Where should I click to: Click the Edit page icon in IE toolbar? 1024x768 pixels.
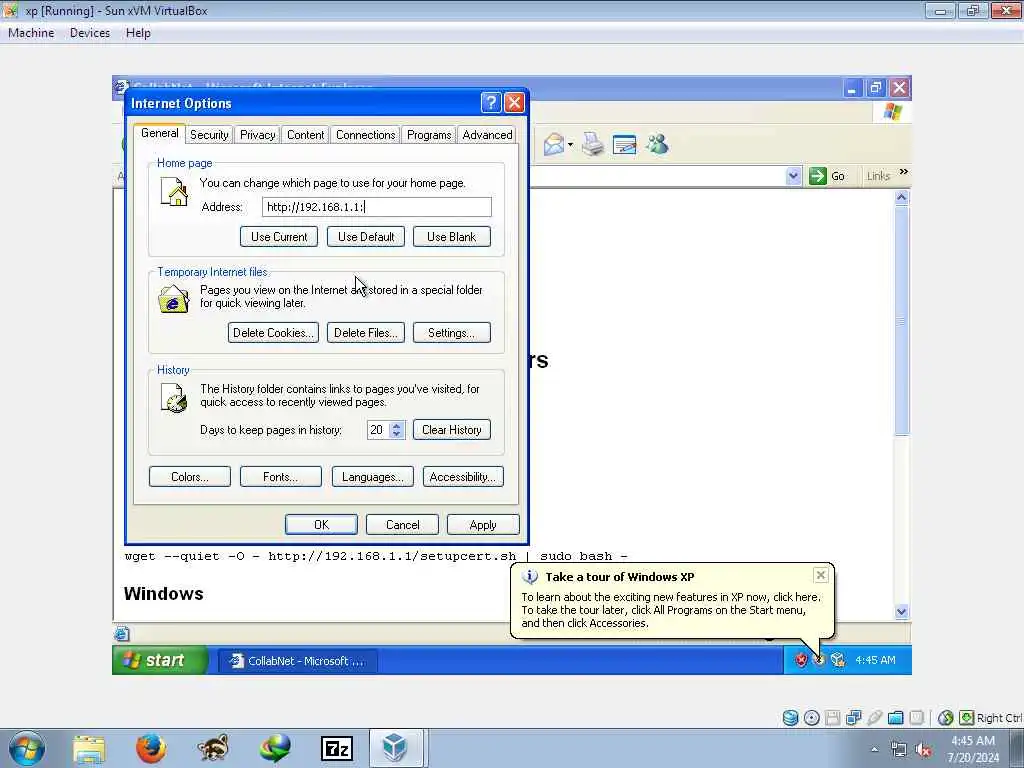coord(624,144)
